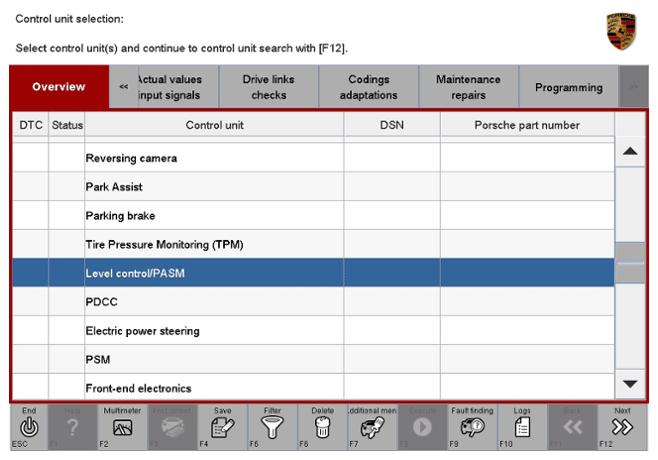Click the Save icon (F4)
Viewport: 658px width, 460px height.
point(222,427)
